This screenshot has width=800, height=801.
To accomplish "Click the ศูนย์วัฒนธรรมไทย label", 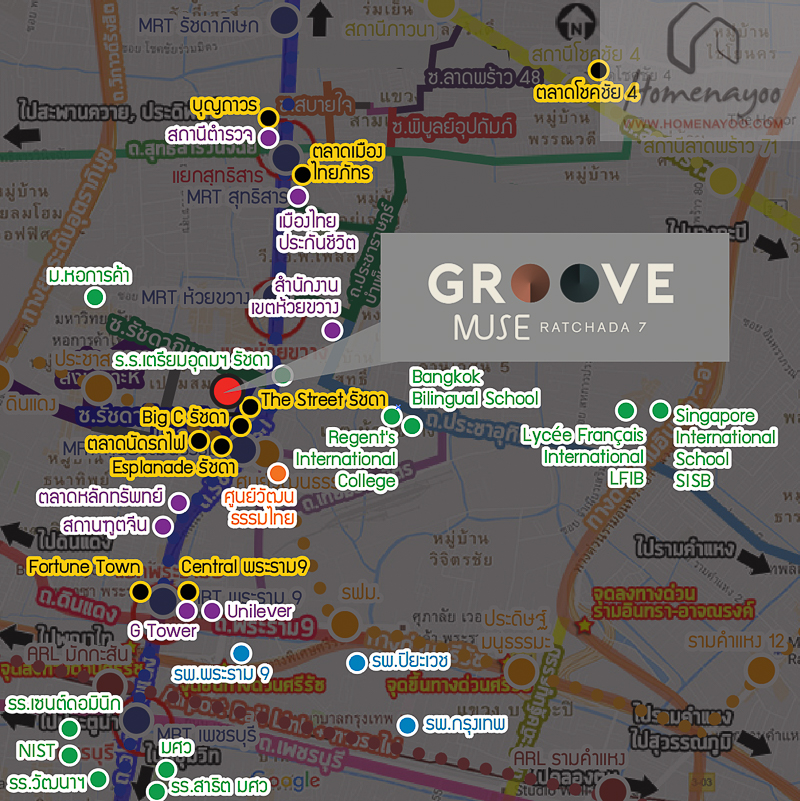I will coord(260,507).
